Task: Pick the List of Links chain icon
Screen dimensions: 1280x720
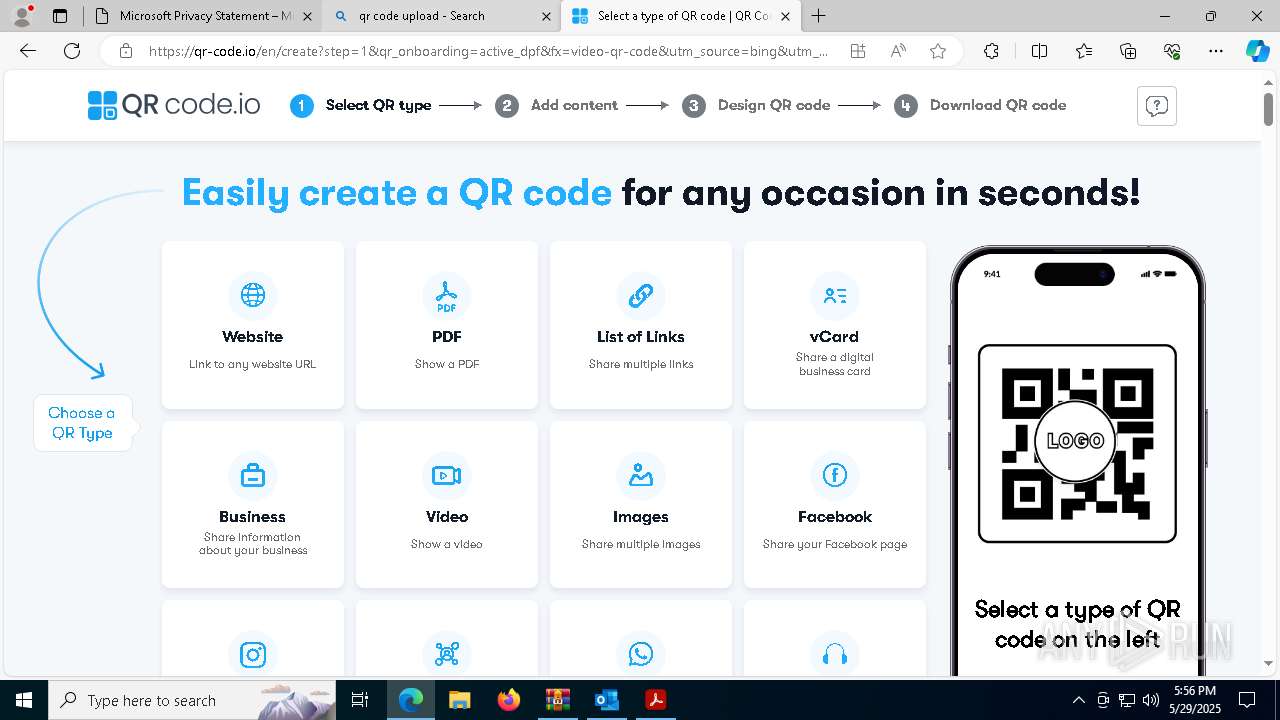Action: tap(641, 295)
